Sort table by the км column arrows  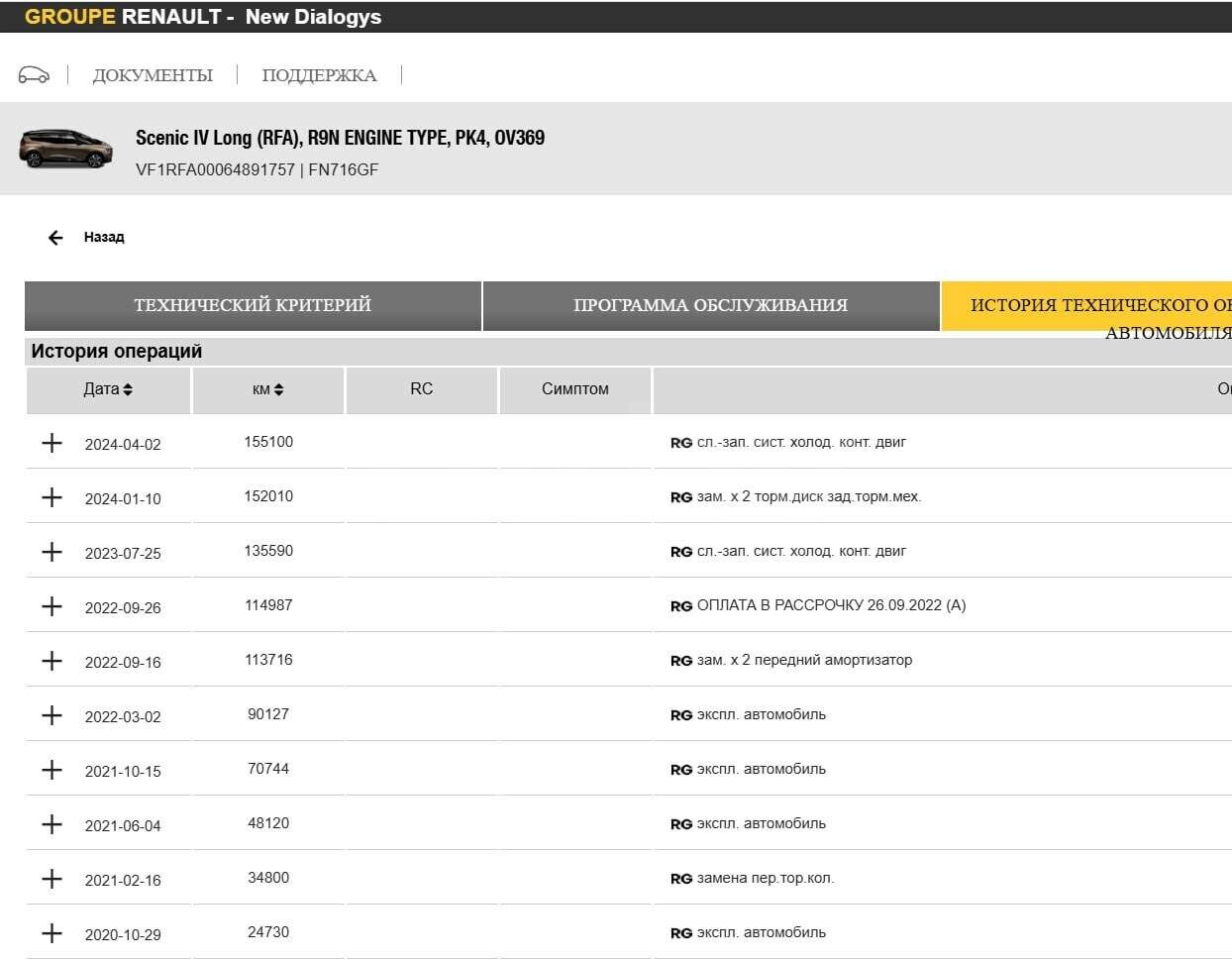tap(278, 389)
